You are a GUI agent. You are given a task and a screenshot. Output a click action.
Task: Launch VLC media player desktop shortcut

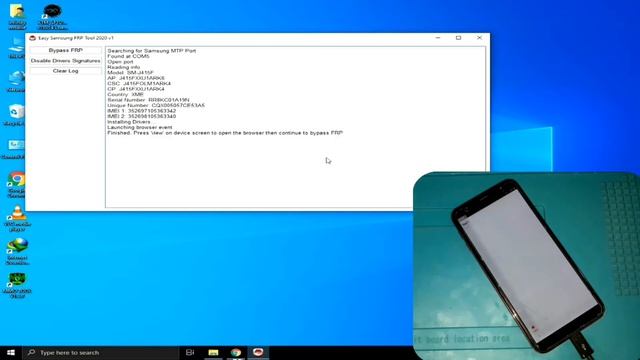tap(17, 219)
